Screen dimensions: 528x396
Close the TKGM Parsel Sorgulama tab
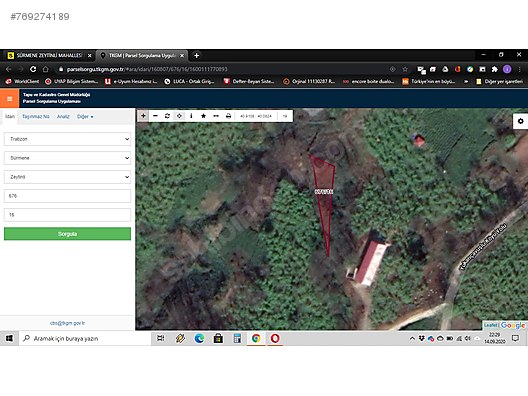[x=182, y=56]
